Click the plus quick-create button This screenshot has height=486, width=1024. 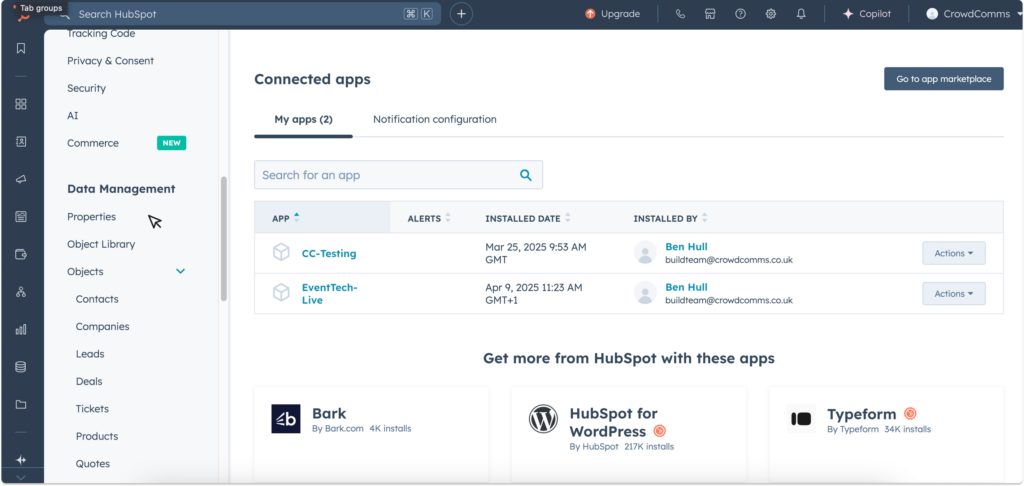click(461, 14)
